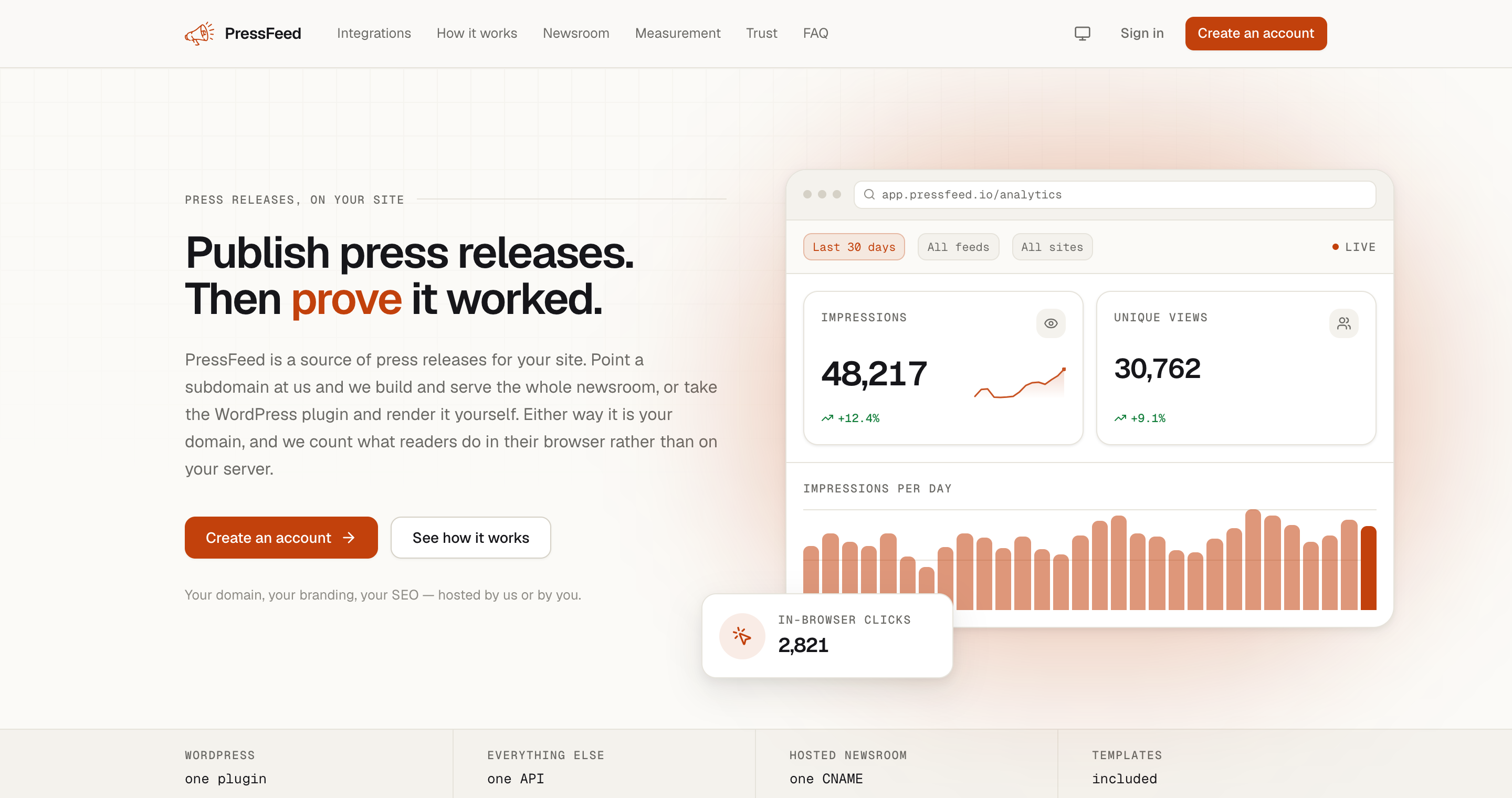
Task: Select the Last 30 days filter chip
Action: (854, 247)
